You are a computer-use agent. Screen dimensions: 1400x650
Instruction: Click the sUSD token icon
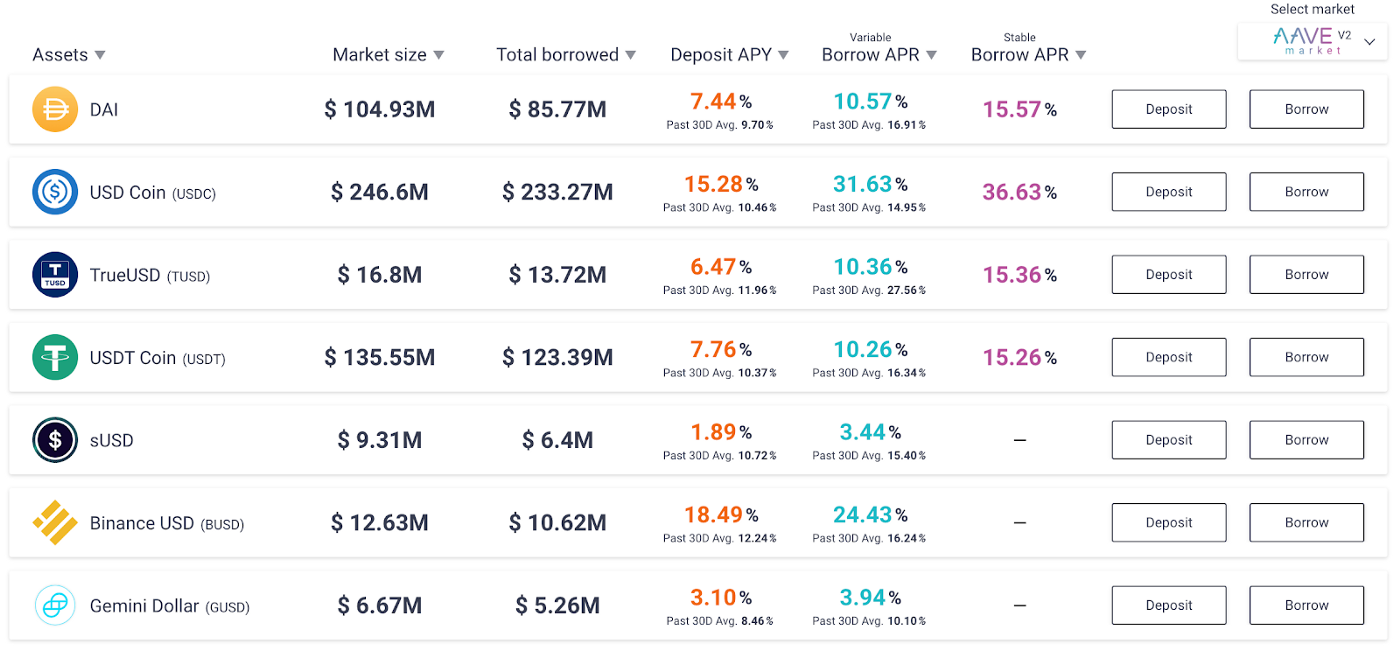[55, 440]
